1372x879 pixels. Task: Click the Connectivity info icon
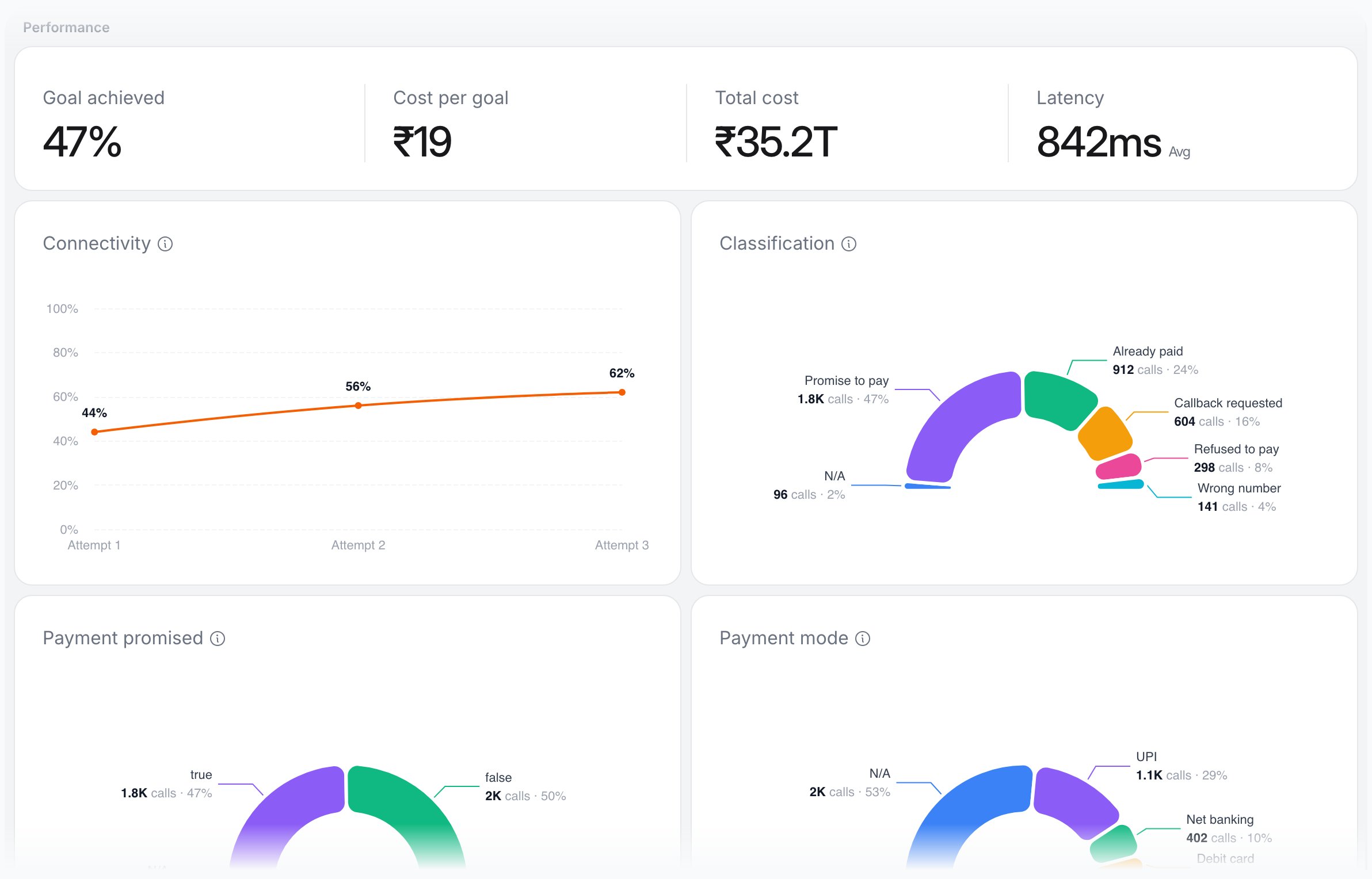[x=165, y=244]
